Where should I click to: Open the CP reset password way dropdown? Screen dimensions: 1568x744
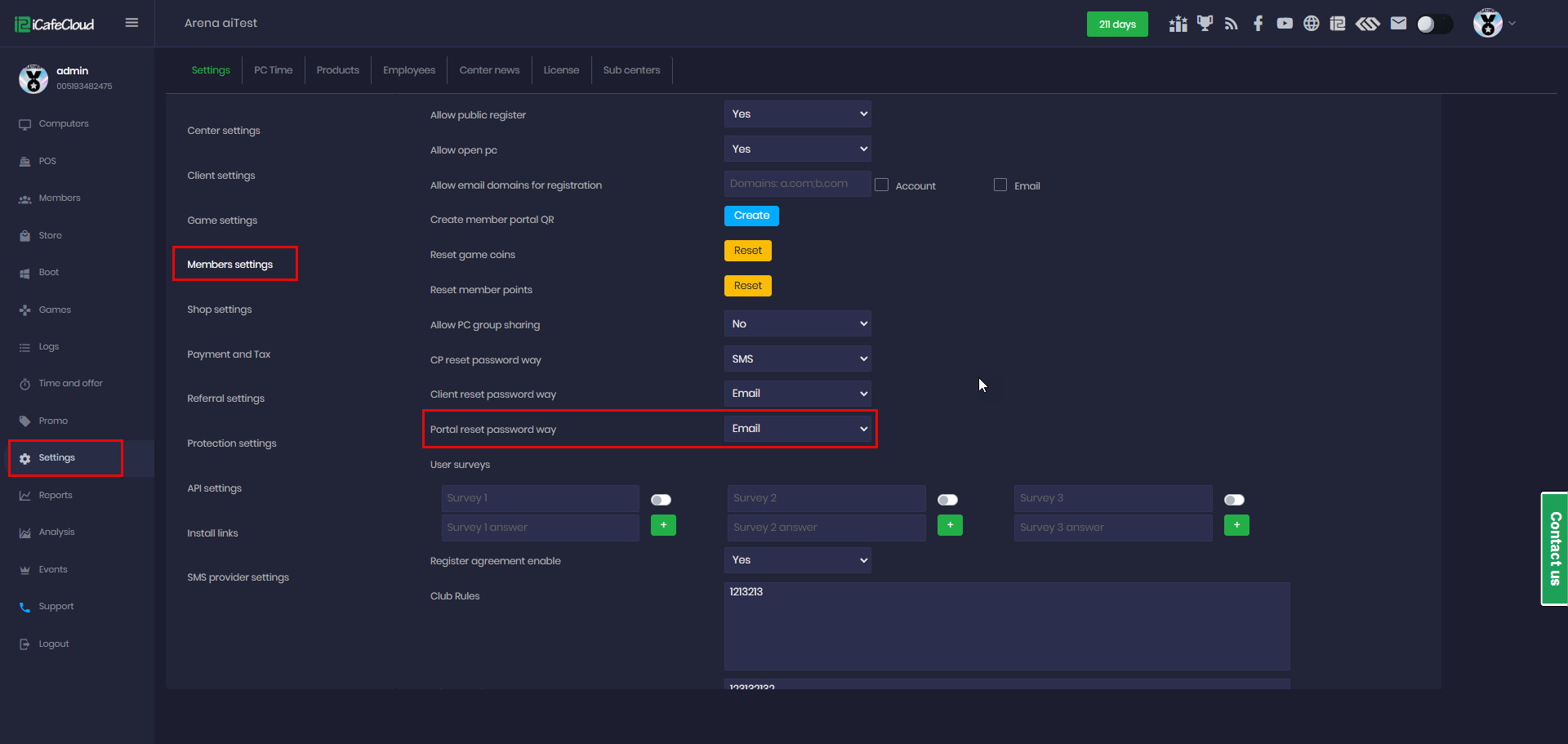pyautogui.click(x=797, y=359)
